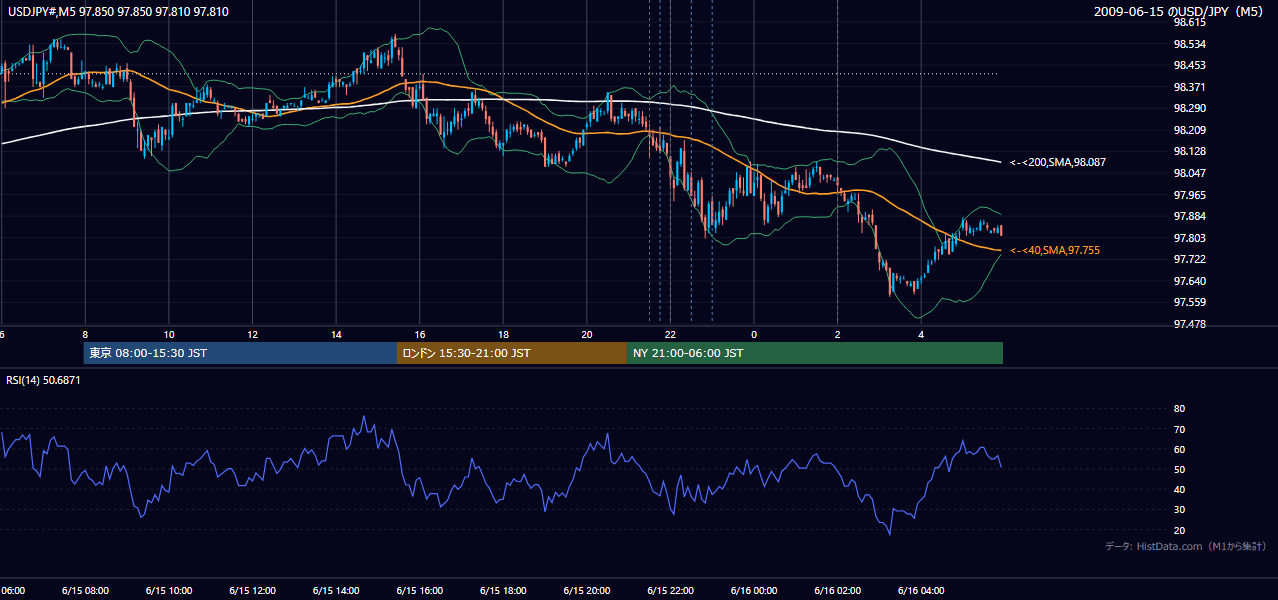The image size is (1278, 600).
Task: Click the 6/16 00:00 date label
Action: [x=754, y=590]
